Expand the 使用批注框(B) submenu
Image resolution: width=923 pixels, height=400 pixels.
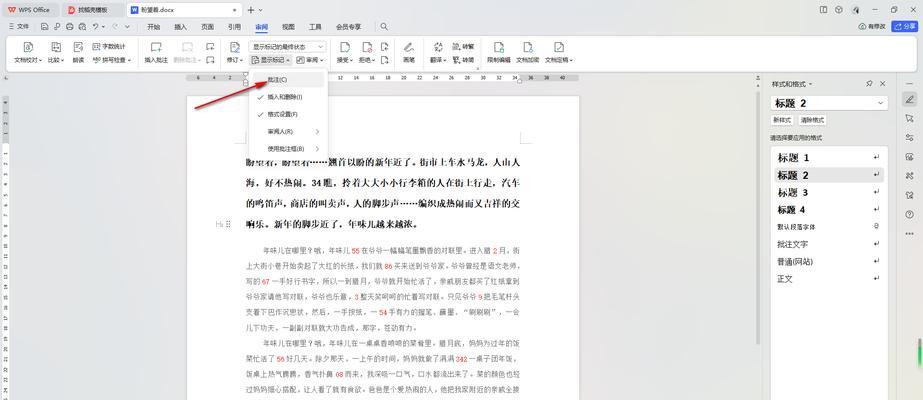pos(288,149)
